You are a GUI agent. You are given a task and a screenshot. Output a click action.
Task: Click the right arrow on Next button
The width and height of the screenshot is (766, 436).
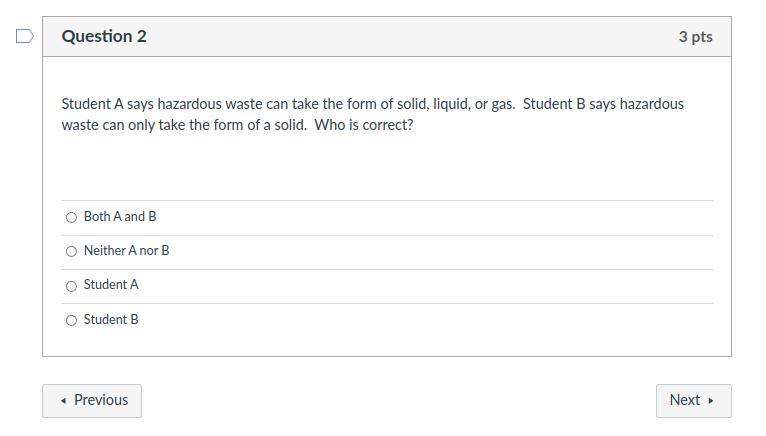point(711,401)
